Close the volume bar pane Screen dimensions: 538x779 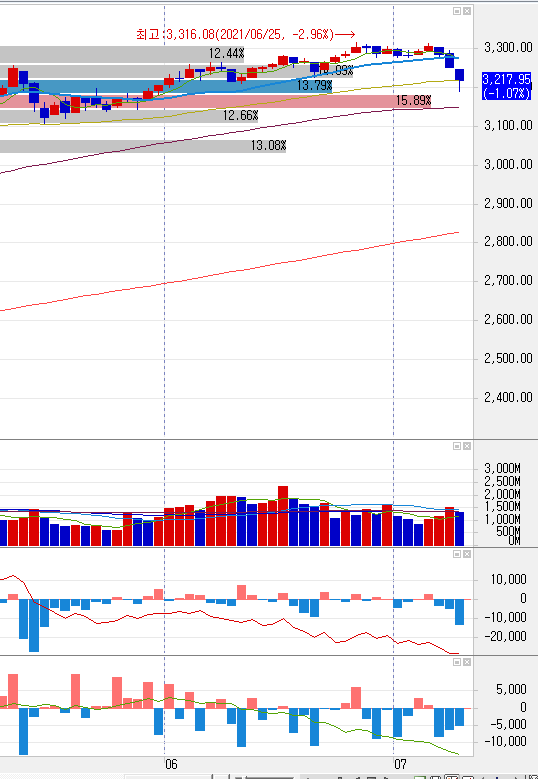[467, 446]
